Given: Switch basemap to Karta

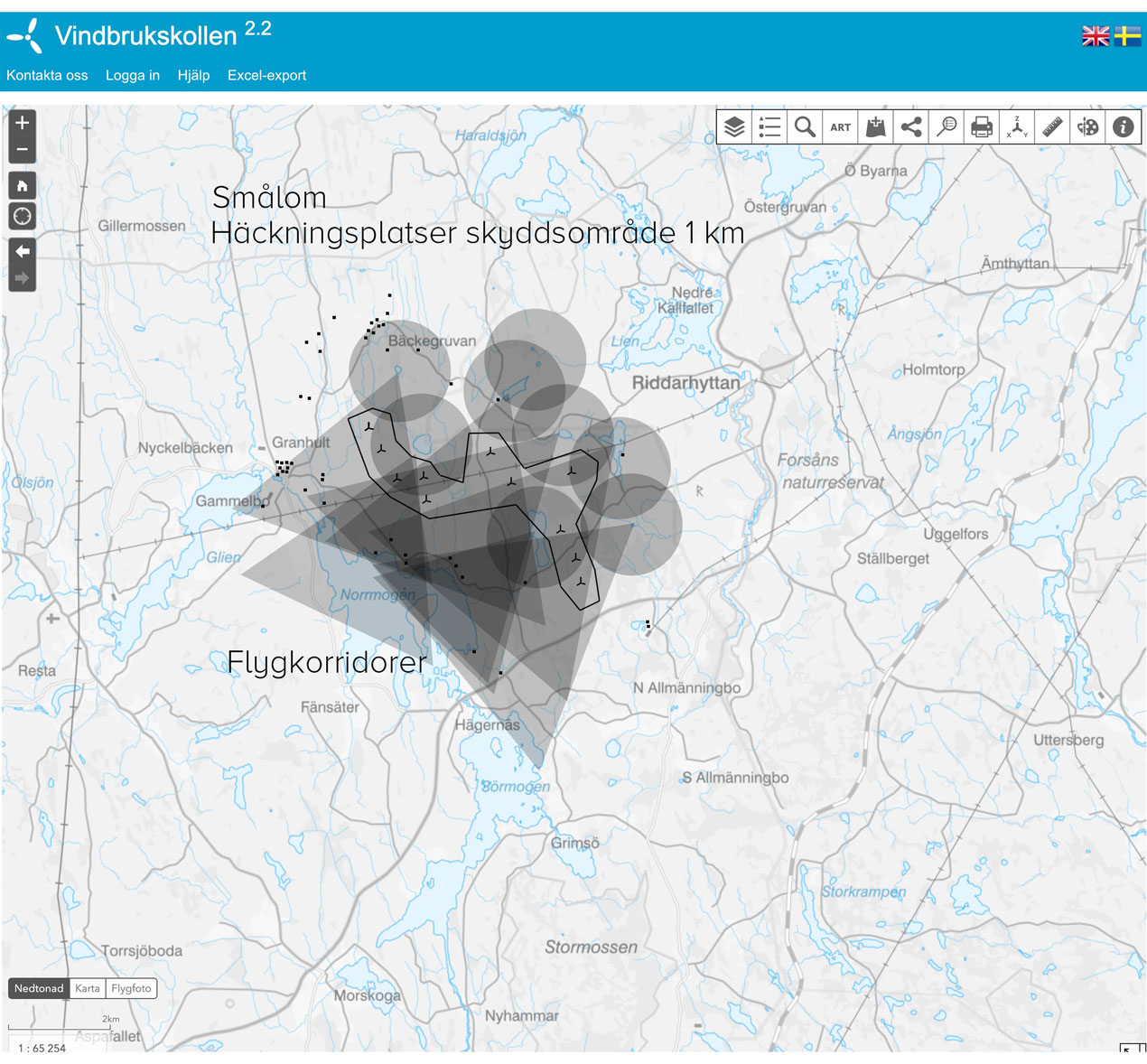Looking at the screenshot, I should coord(88,988).
